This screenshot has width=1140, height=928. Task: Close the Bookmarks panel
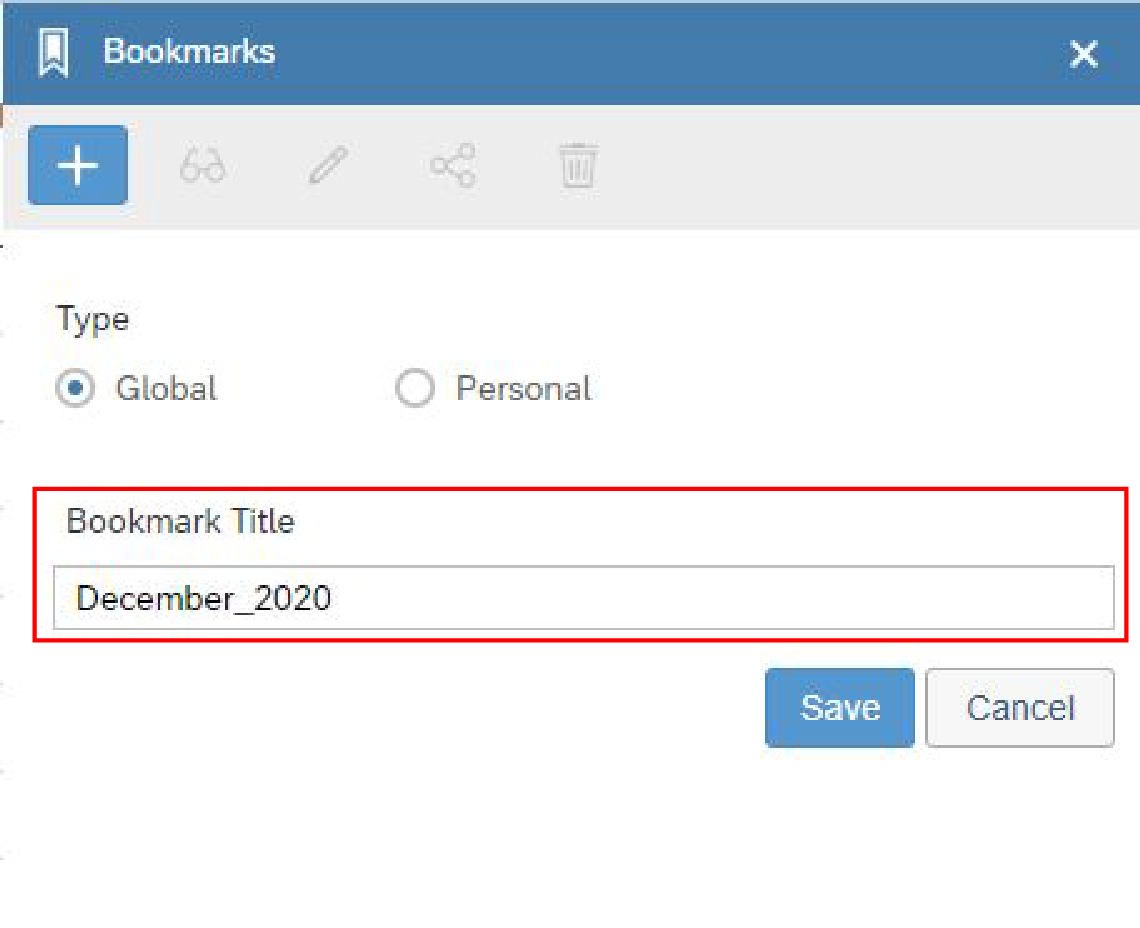(x=1083, y=55)
